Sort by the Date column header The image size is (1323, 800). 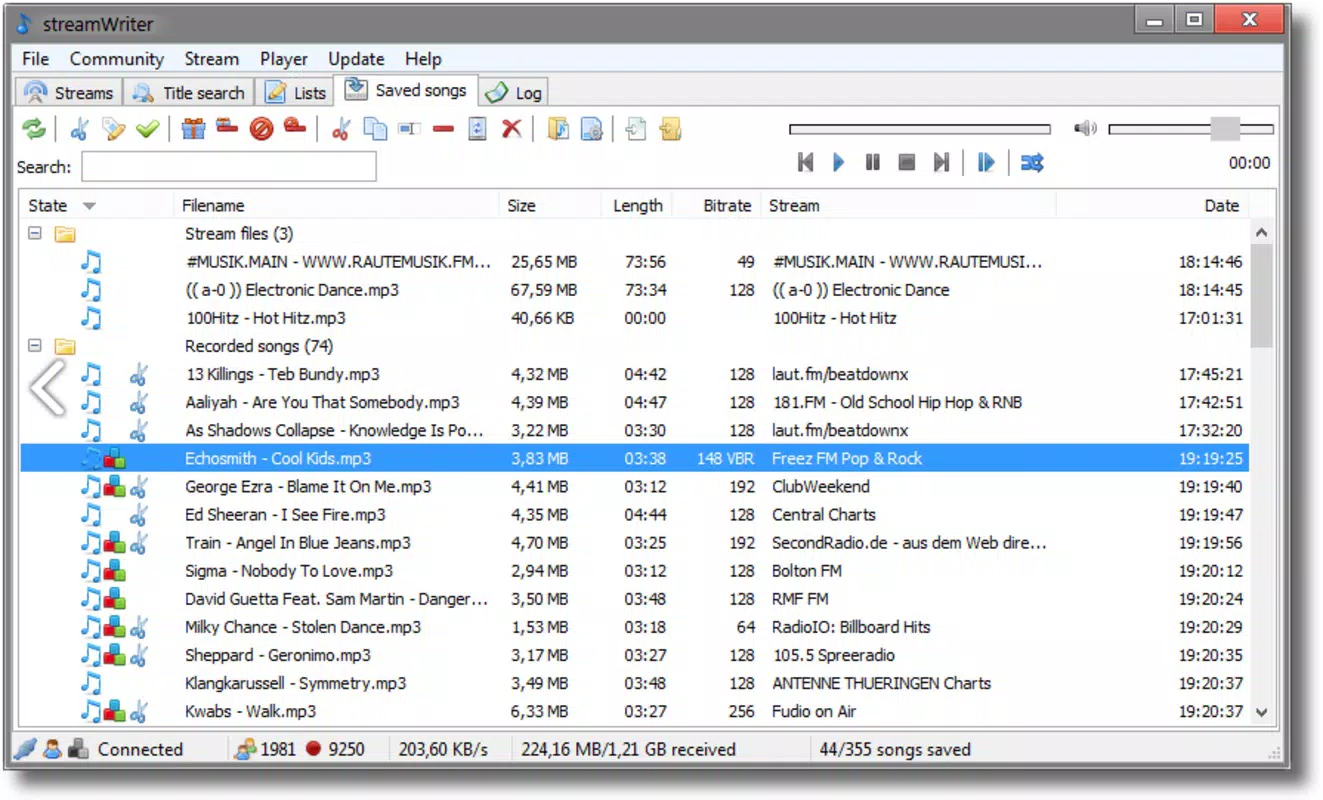coord(1152,206)
